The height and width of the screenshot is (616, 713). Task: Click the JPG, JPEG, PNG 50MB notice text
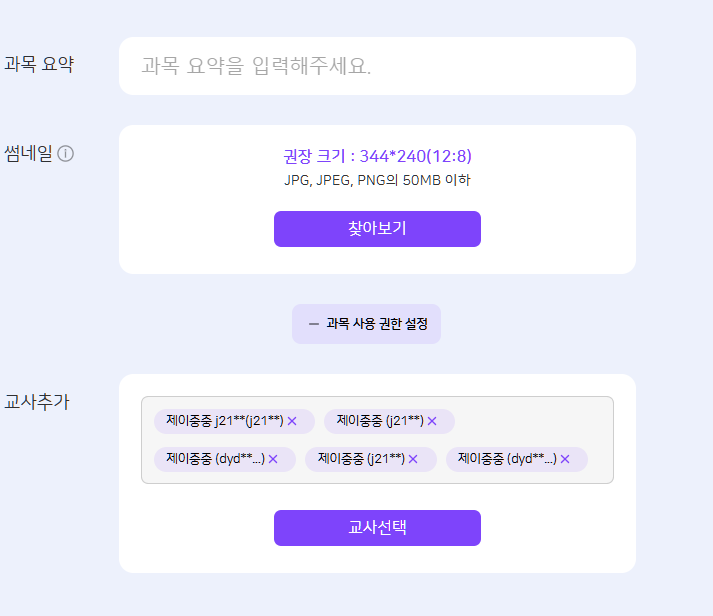(377, 181)
